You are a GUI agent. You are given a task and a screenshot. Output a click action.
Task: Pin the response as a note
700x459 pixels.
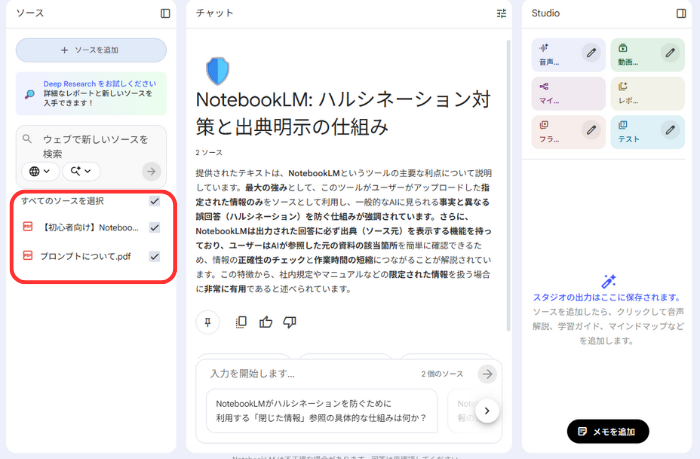[x=209, y=322]
